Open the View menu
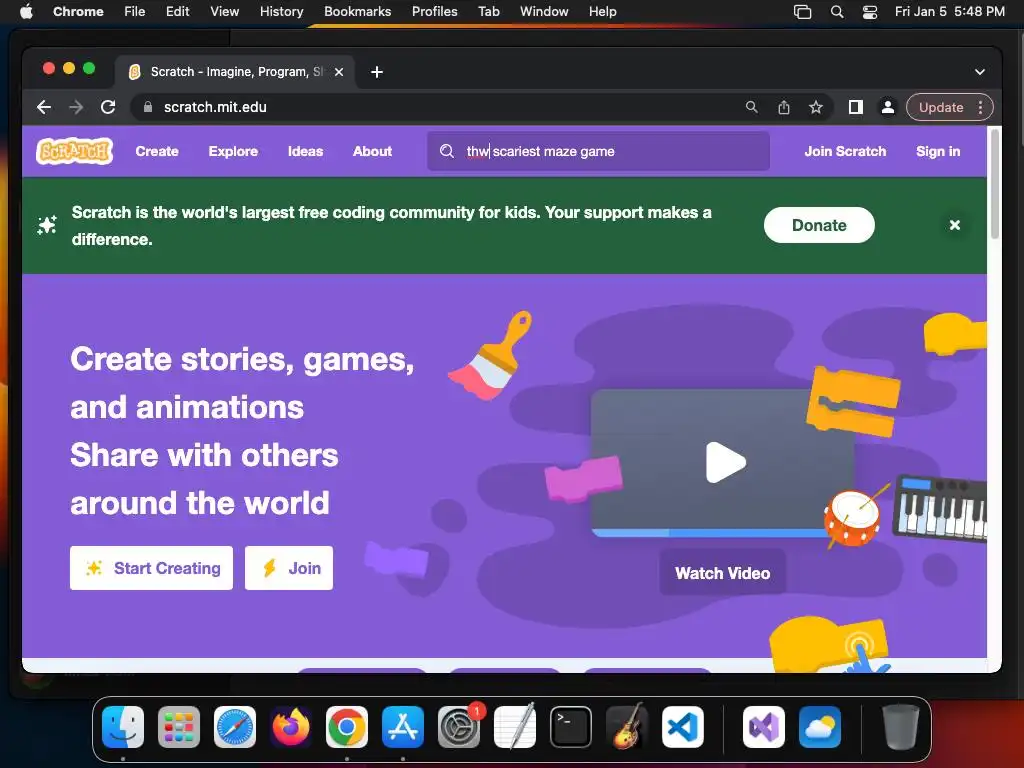1024x768 pixels. 224,12
